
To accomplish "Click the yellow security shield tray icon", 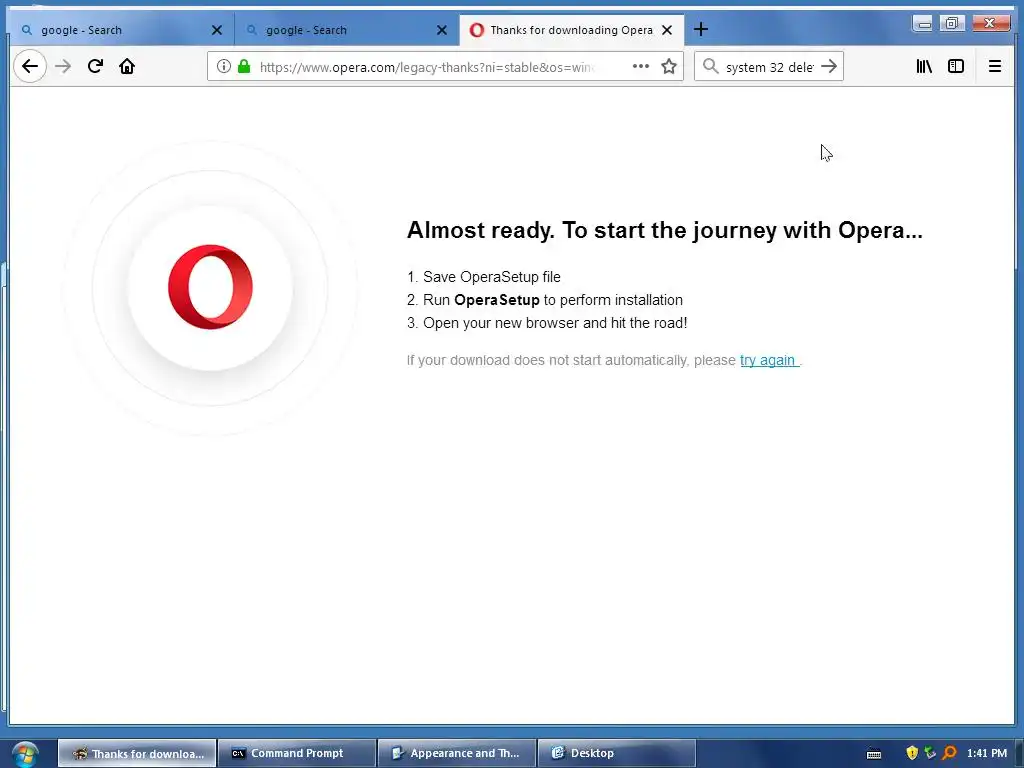I will coord(912,753).
